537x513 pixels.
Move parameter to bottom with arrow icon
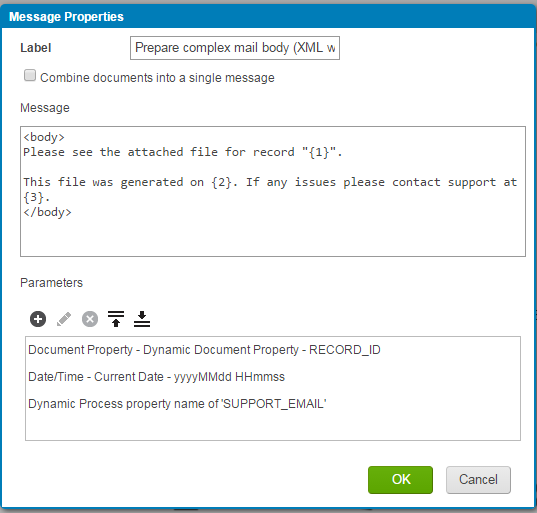(x=142, y=319)
